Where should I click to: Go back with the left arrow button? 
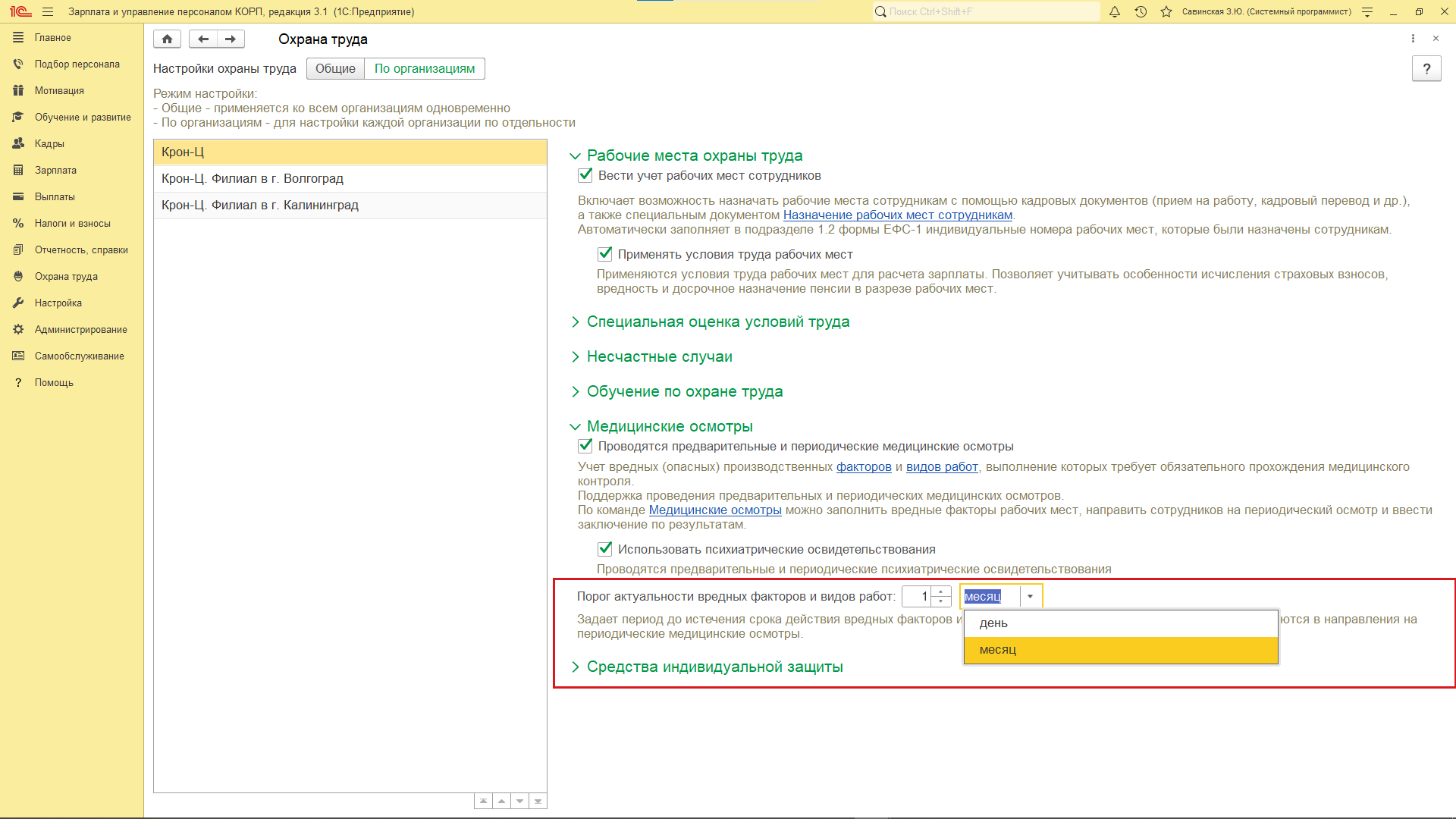point(202,39)
